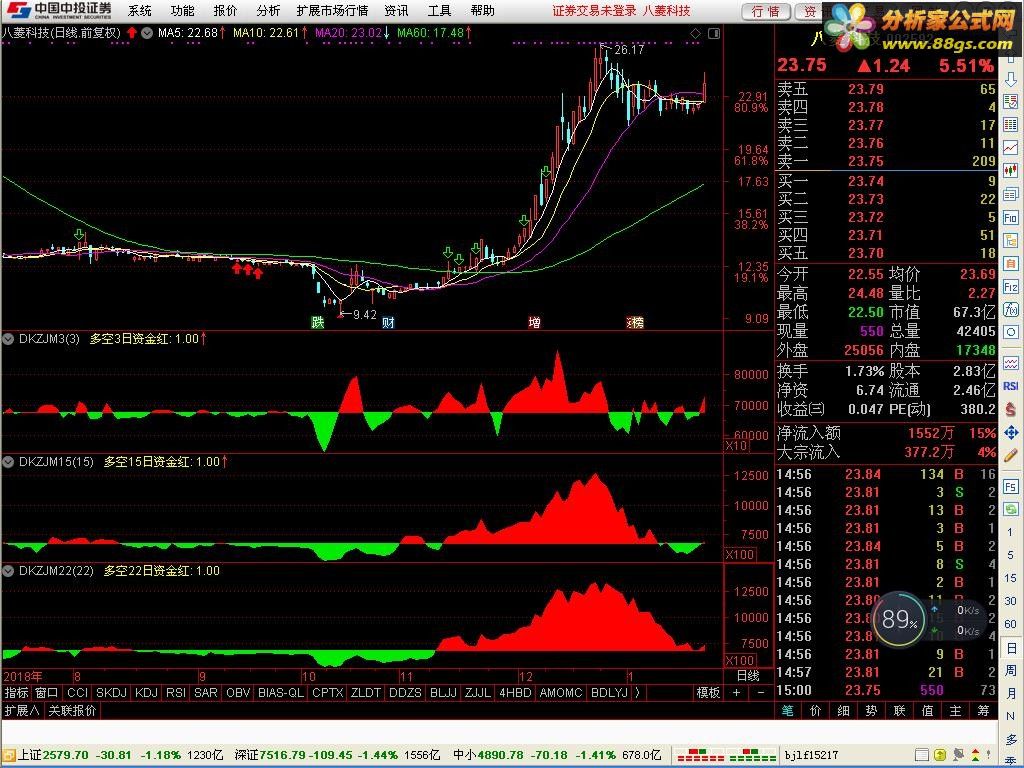Switch to 60-minute period

1010,624
